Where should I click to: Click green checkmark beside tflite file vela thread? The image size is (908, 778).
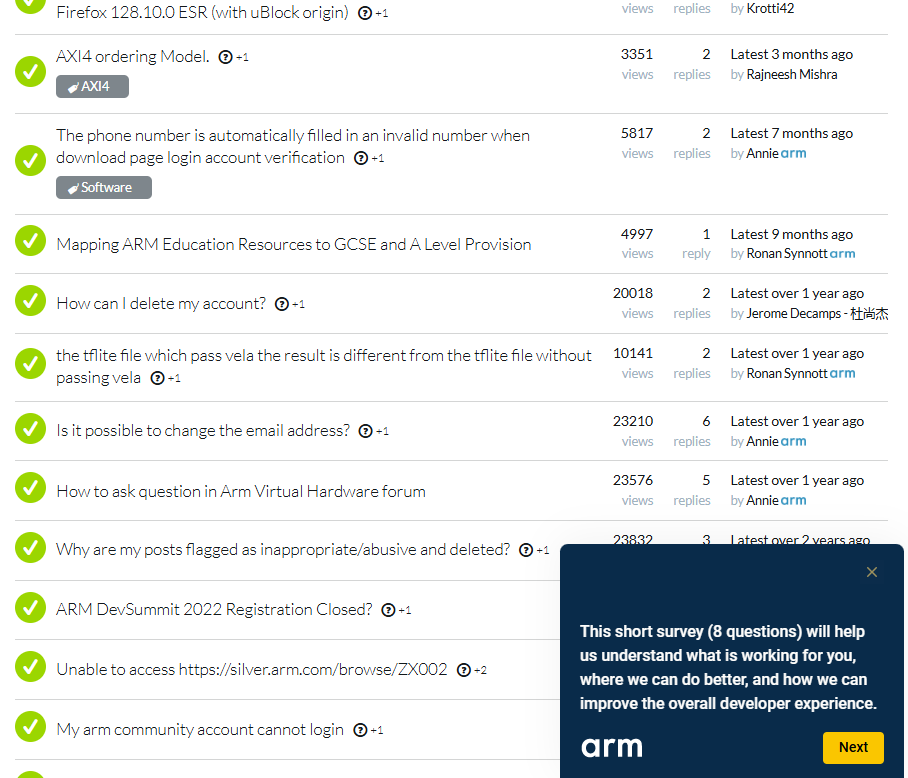pyautogui.click(x=30, y=364)
